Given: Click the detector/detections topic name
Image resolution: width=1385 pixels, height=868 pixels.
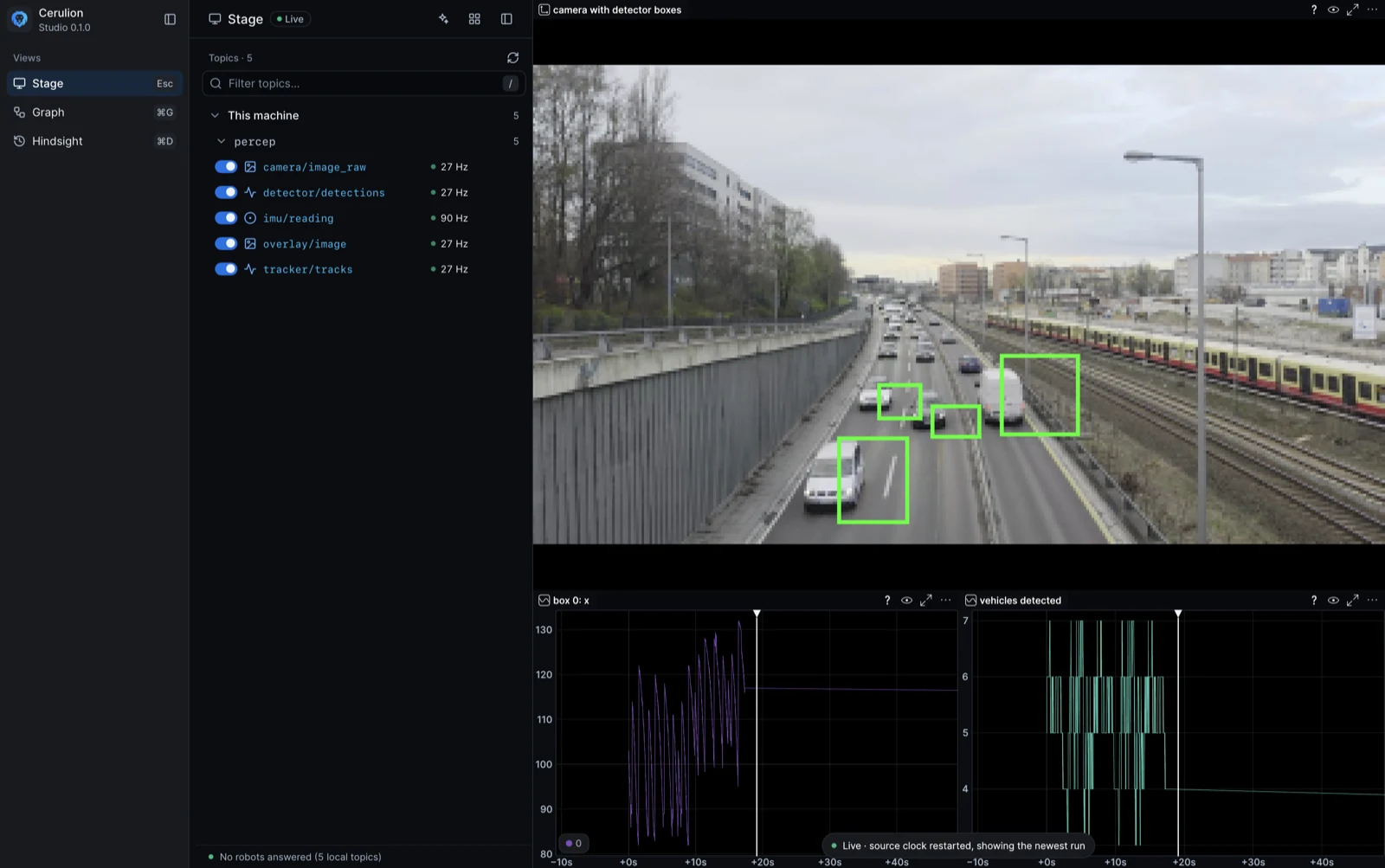Looking at the screenshot, I should point(324,193).
